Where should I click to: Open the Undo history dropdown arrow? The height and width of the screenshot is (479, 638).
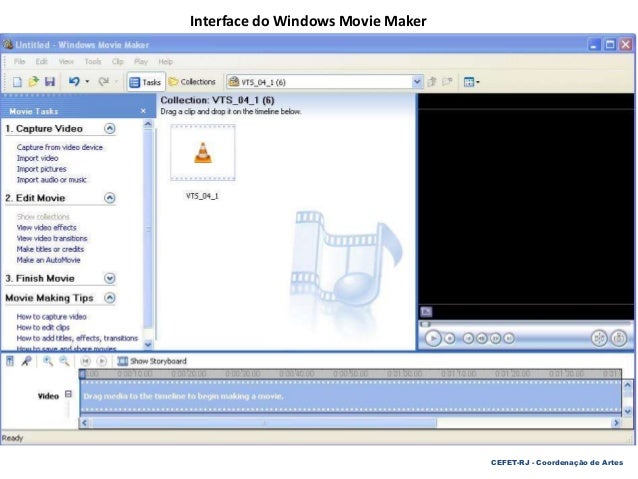87,82
